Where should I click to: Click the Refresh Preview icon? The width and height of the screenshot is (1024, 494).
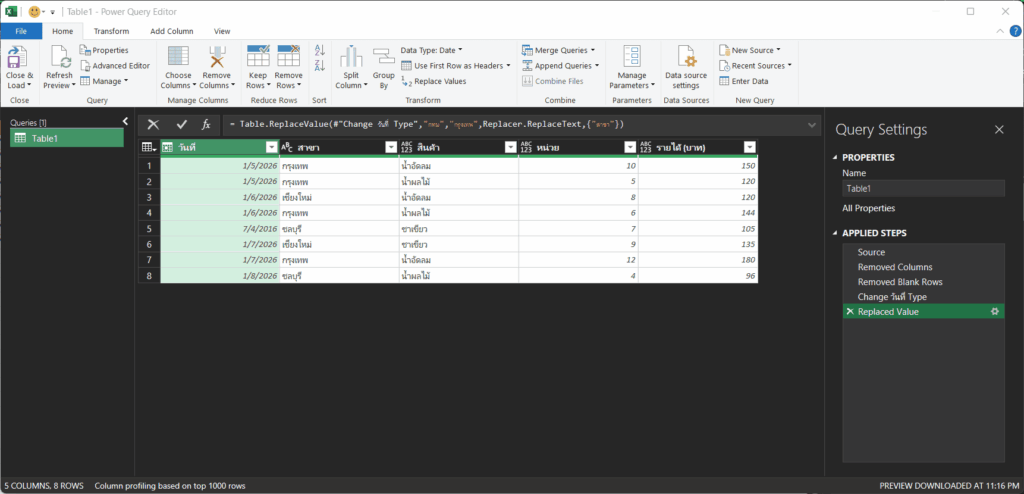click(60, 57)
